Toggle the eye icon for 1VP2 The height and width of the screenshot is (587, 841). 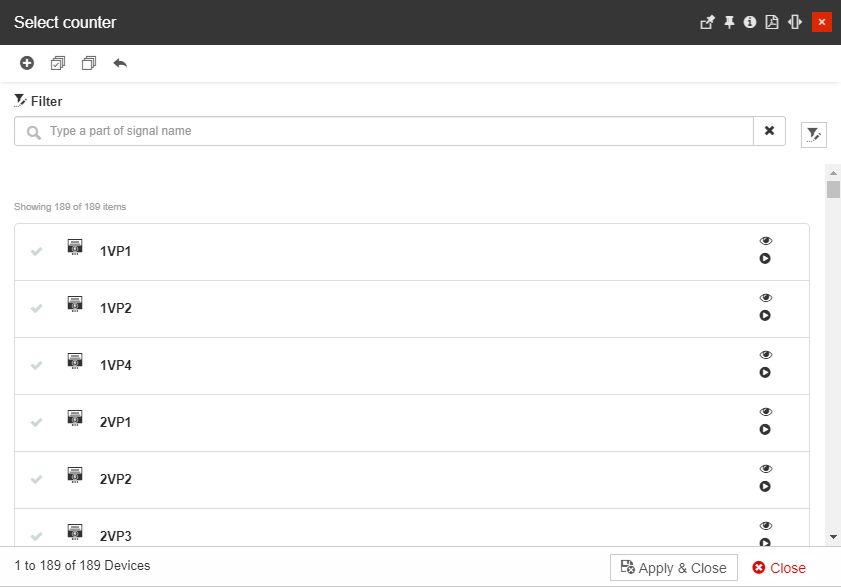pos(766,298)
